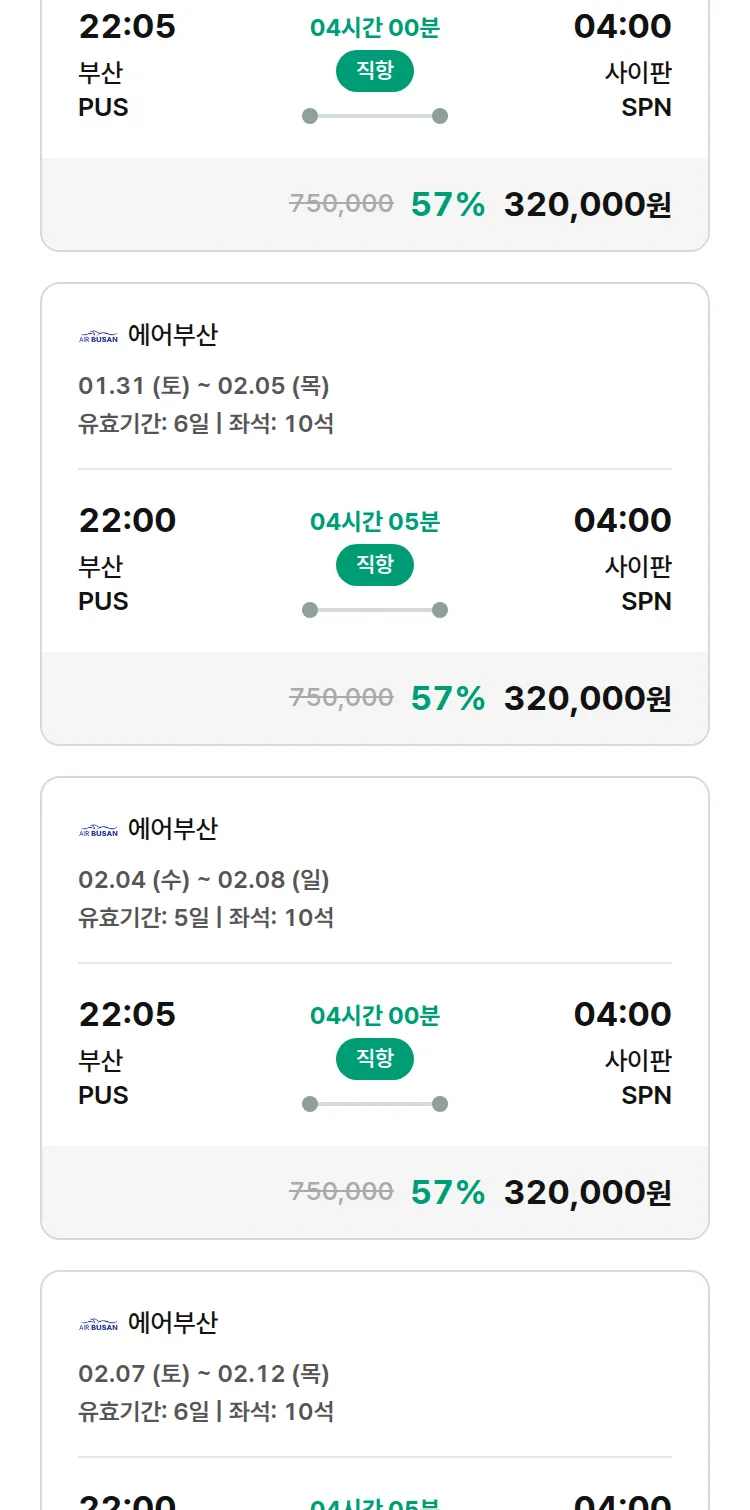Click the 320,000원 price on the 02.04 flight
The width and height of the screenshot is (750, 1510).
tap(587, 1192)
